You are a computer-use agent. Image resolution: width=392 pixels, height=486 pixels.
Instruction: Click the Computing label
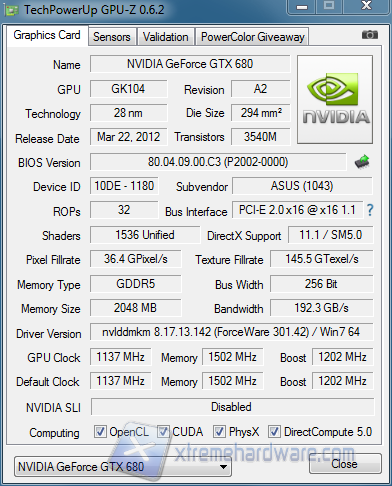(x=54, y=433)
